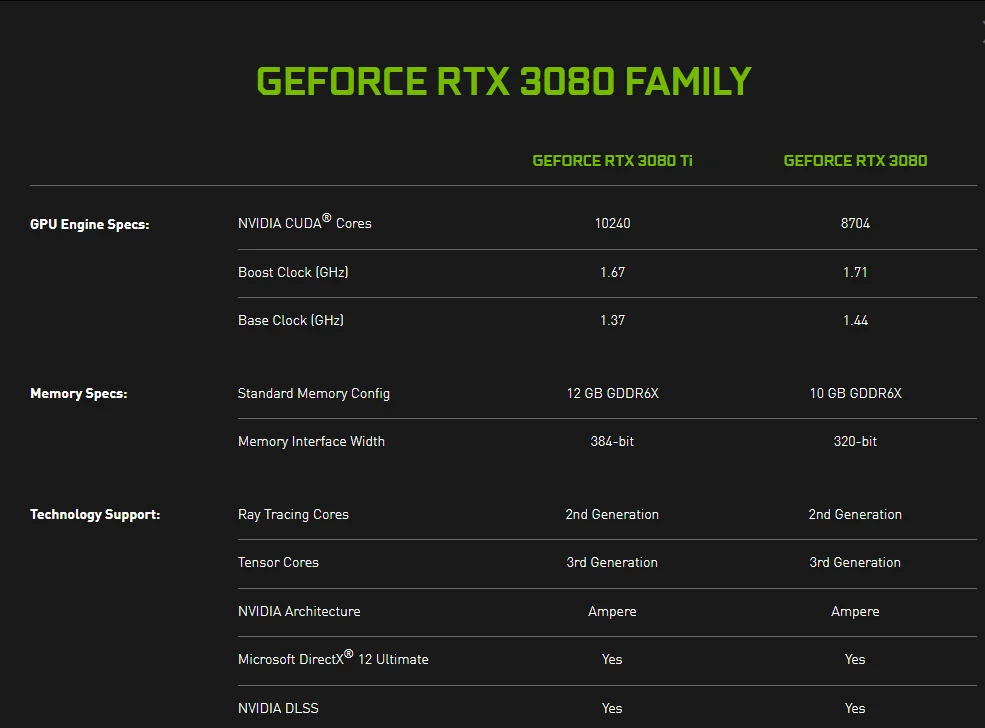Click the Technology Support section label
The width and height of the screenshot is (985, 728).
(x=94, y=514)
